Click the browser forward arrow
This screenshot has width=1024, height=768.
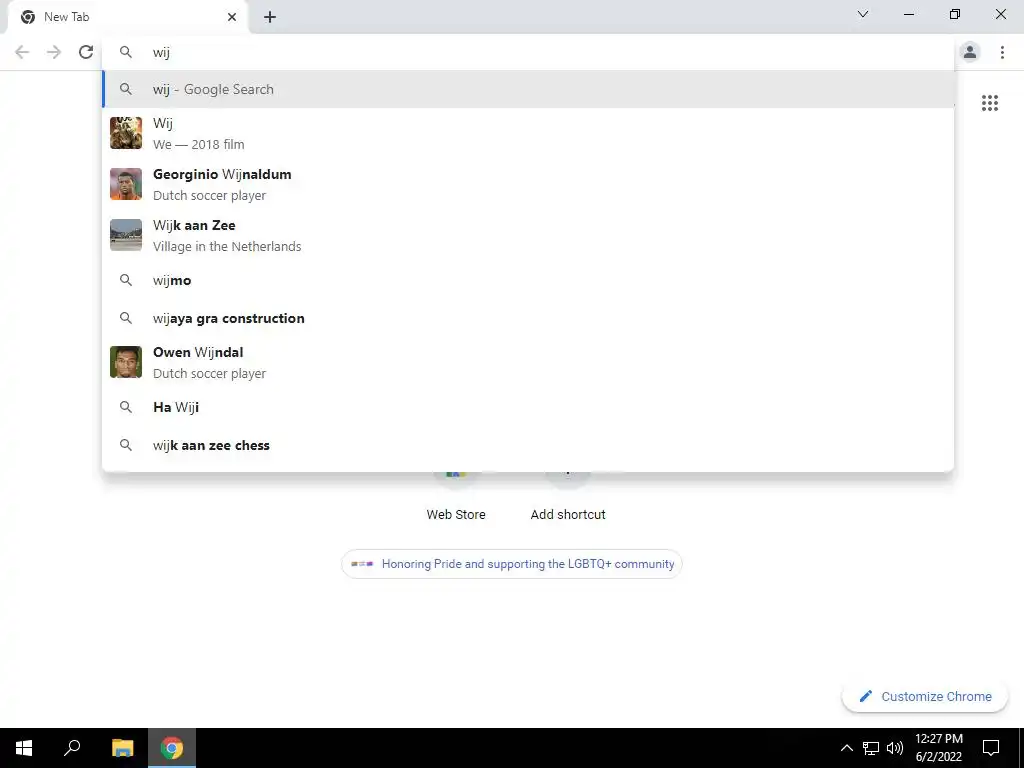[54, 52]
